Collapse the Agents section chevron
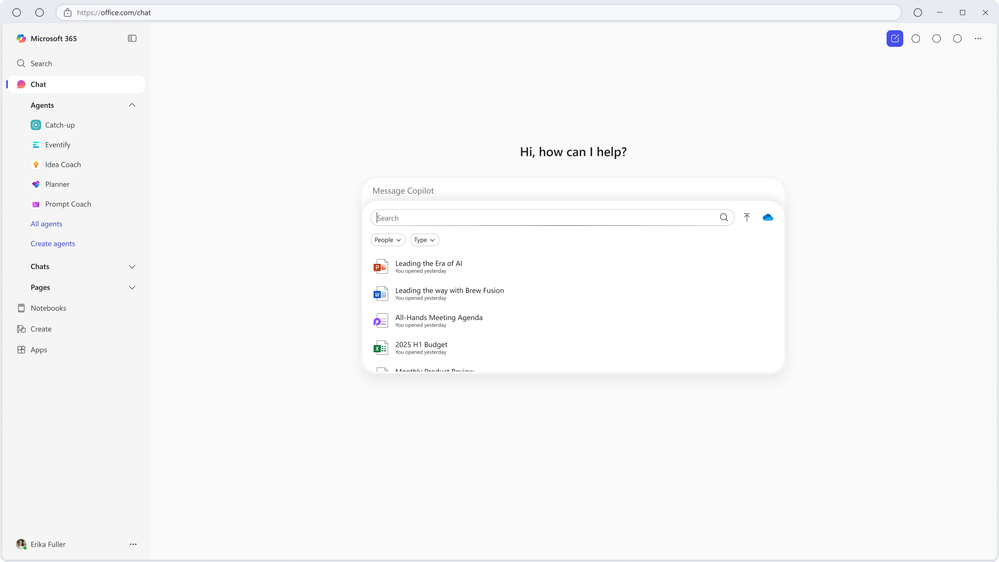The image size is (999, 562). [132, 105]
